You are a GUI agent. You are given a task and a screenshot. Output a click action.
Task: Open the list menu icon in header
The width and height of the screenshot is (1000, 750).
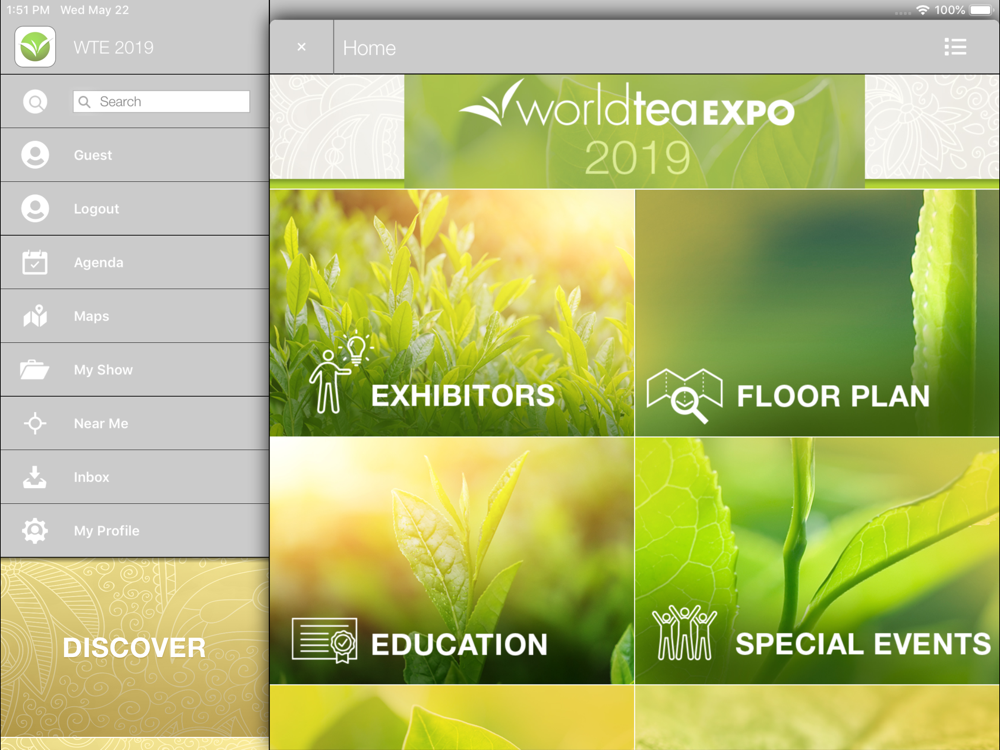pyautogui.click(x=955, y=47)
